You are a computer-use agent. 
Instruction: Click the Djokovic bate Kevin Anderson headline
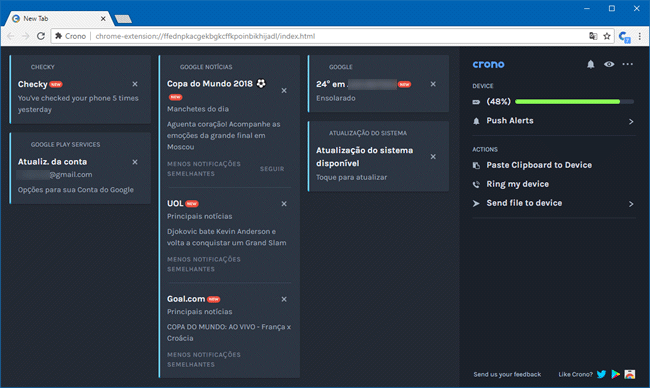point(226,237)
